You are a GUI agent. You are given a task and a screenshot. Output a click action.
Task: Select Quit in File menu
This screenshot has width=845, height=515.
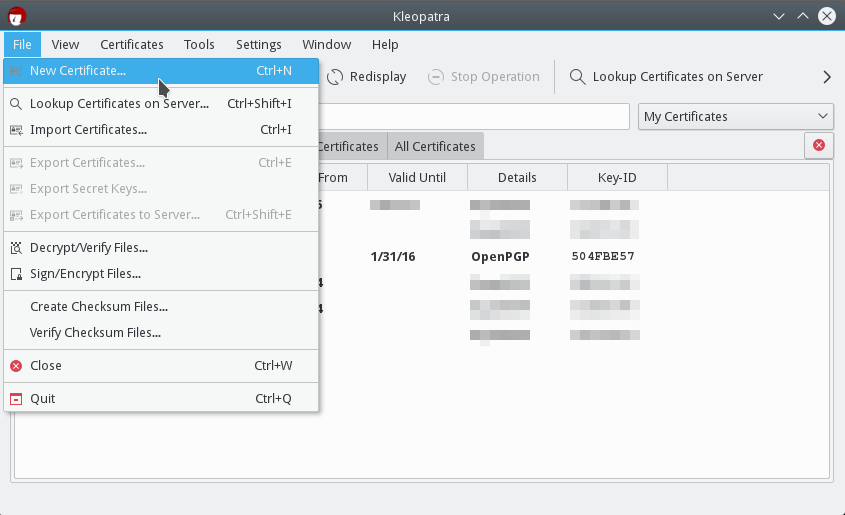161,399
